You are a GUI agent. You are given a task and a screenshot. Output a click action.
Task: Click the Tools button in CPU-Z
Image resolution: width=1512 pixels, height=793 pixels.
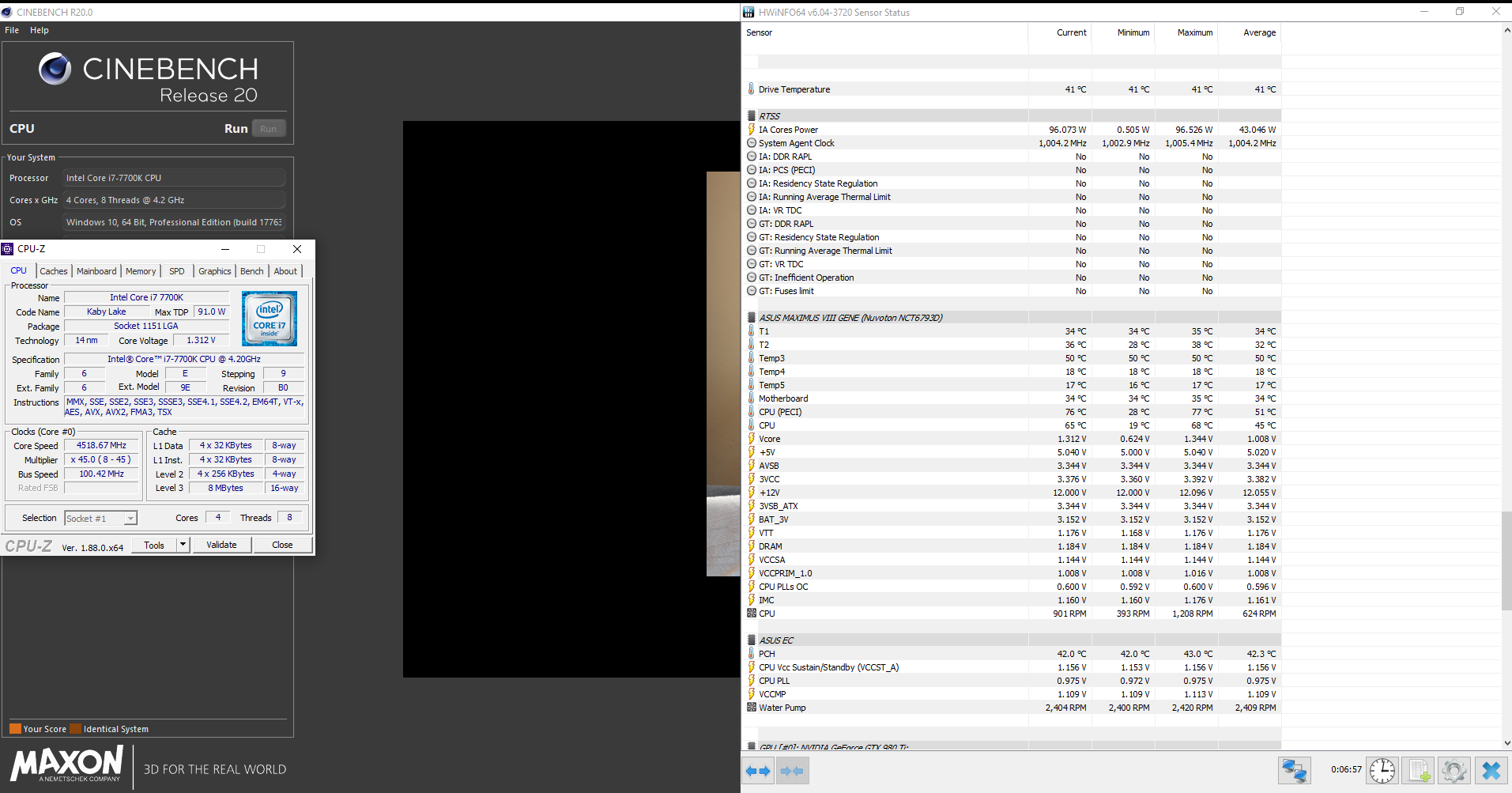154,545
